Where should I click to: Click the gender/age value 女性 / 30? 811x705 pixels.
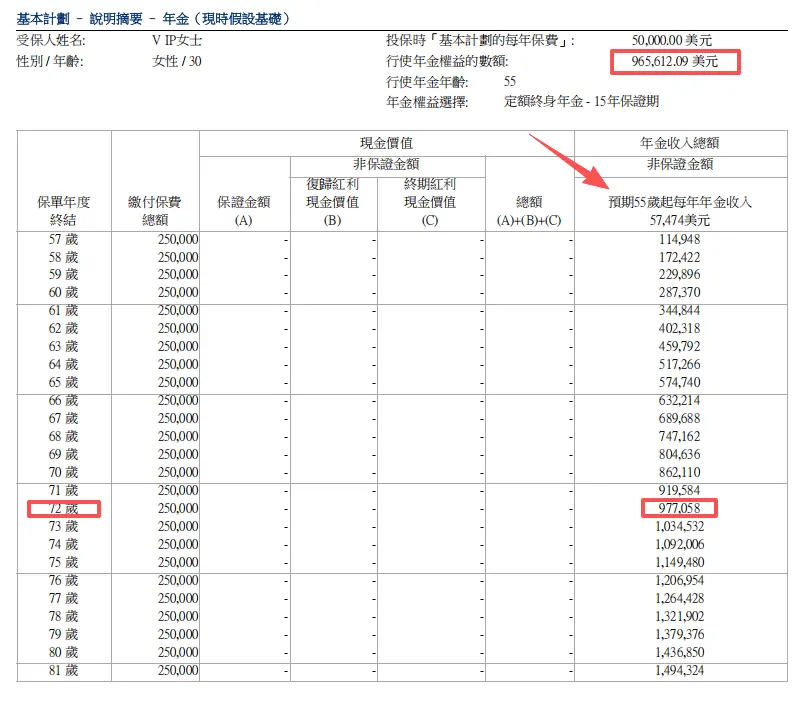177,62
